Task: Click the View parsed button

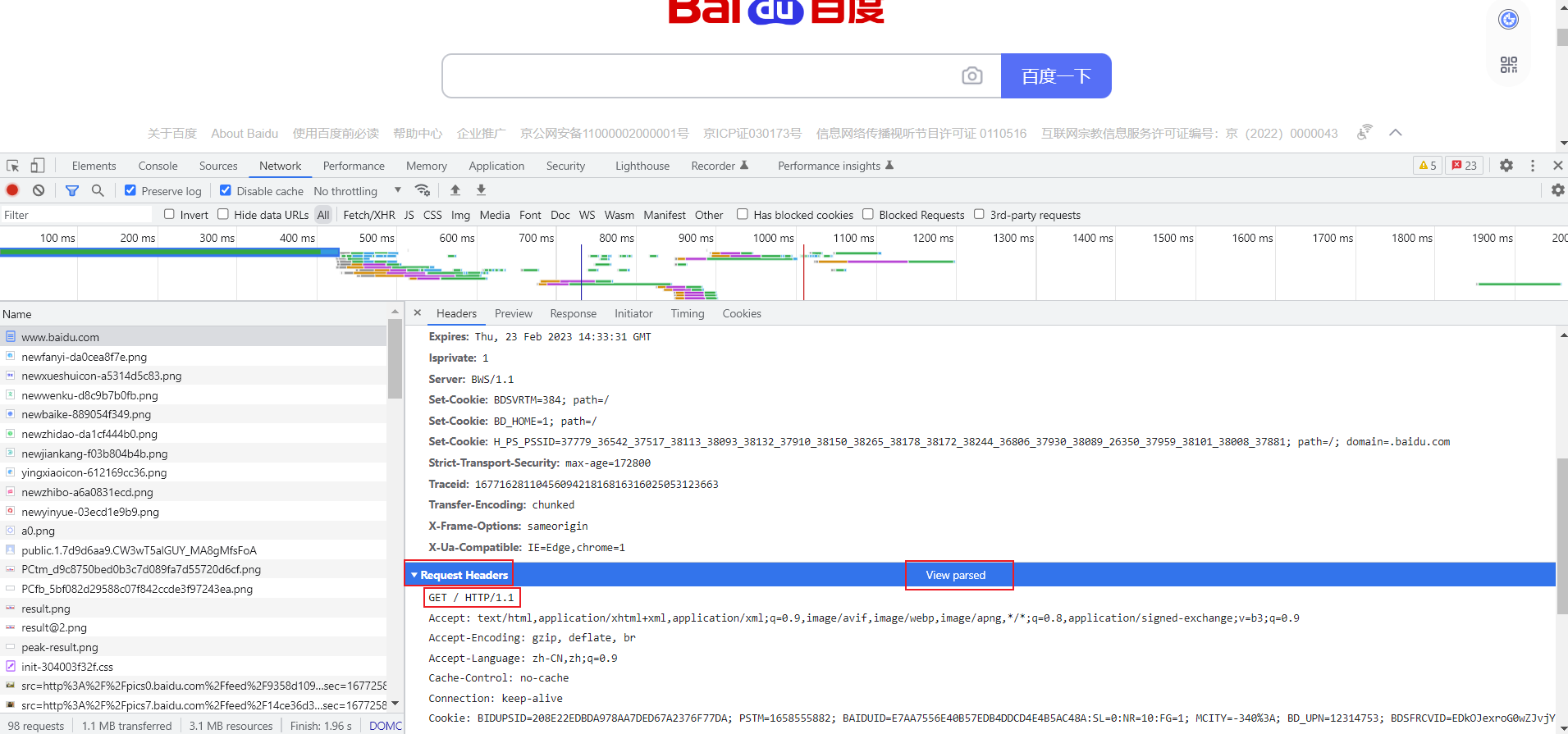Action: [x=956, y=575]
